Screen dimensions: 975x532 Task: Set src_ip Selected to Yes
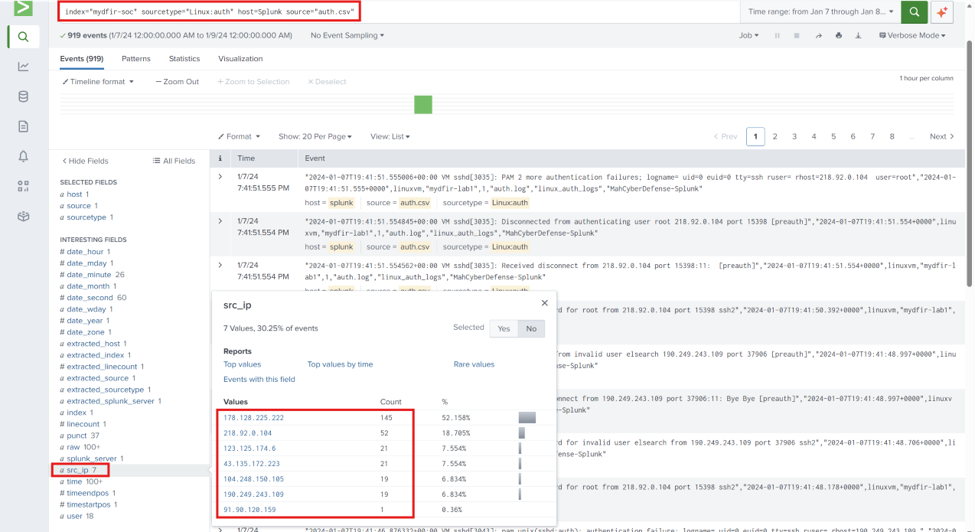coord(504,328)
